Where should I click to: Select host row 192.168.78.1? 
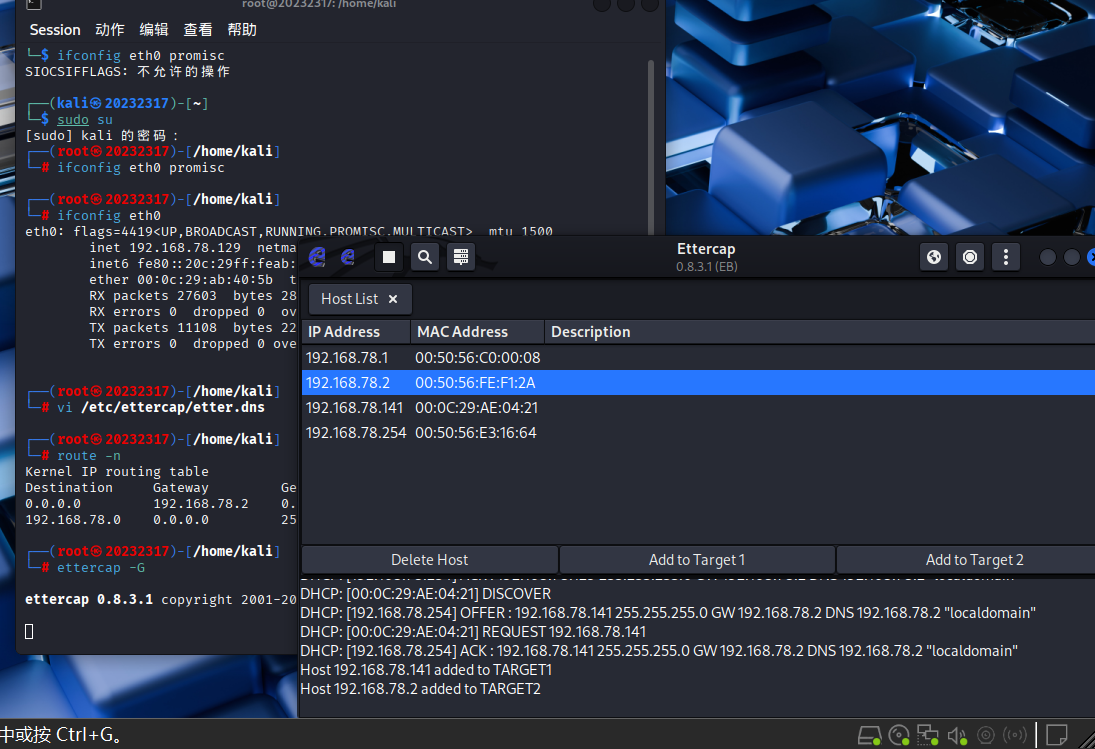coord(698,357)
